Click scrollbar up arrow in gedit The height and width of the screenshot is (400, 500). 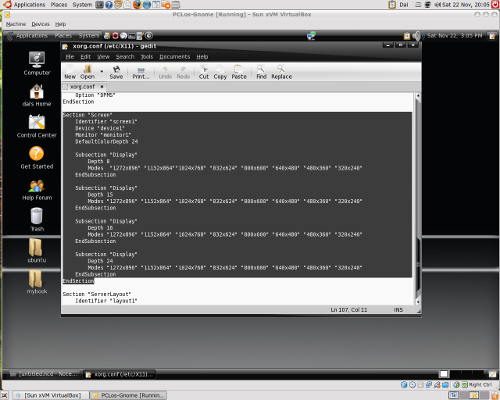[x=418, y=96]
